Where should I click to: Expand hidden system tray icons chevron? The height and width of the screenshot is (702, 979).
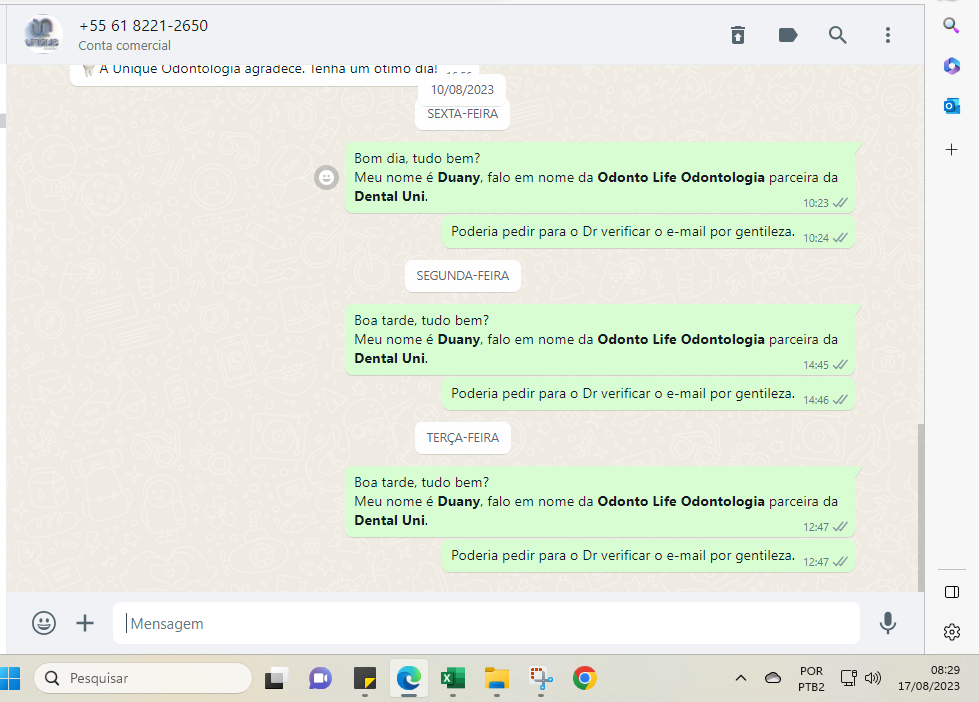point(740,678)
